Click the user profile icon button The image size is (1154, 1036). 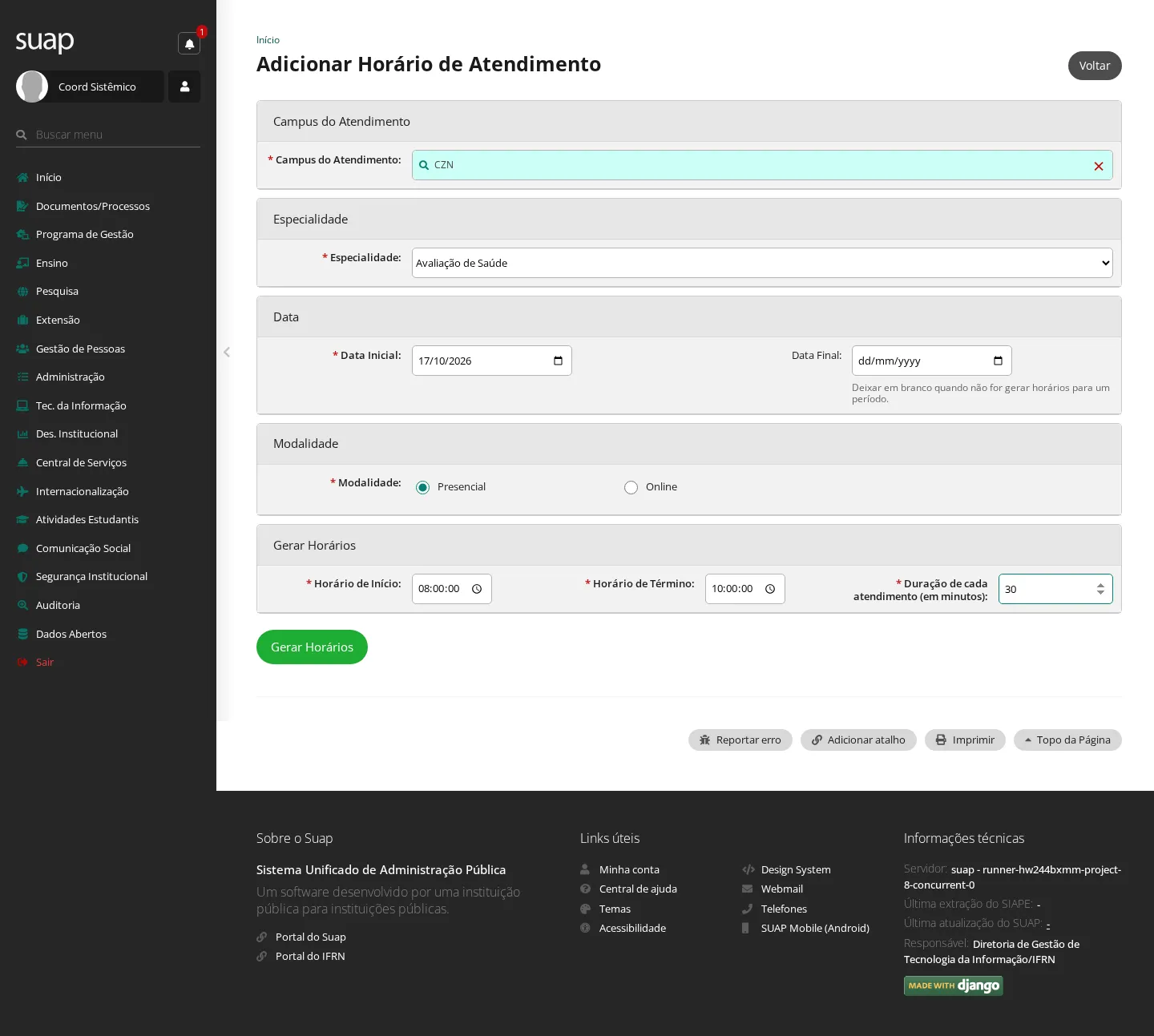click(x=184, y=87)
